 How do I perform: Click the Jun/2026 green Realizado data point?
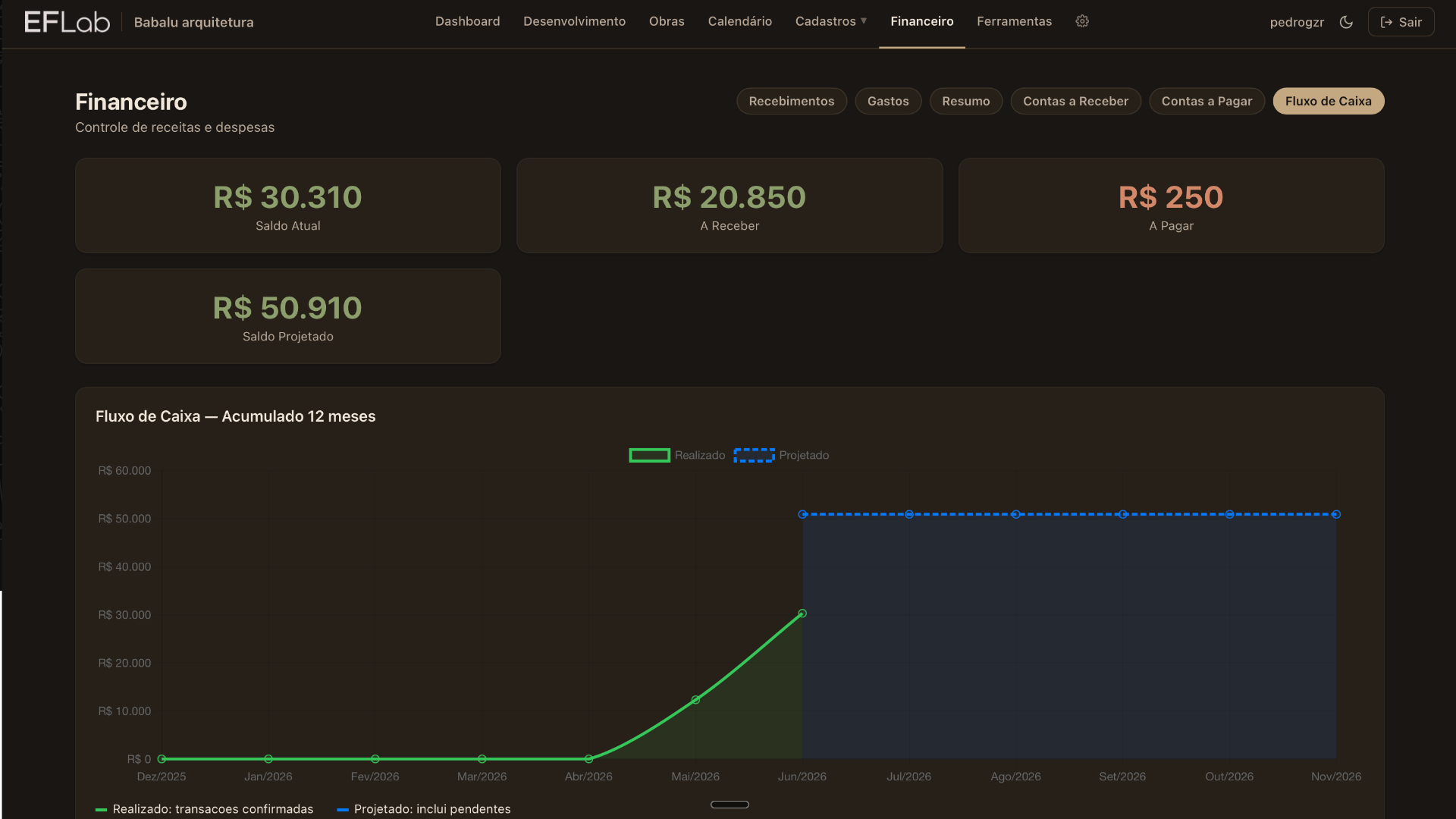[x=802, y=613]
